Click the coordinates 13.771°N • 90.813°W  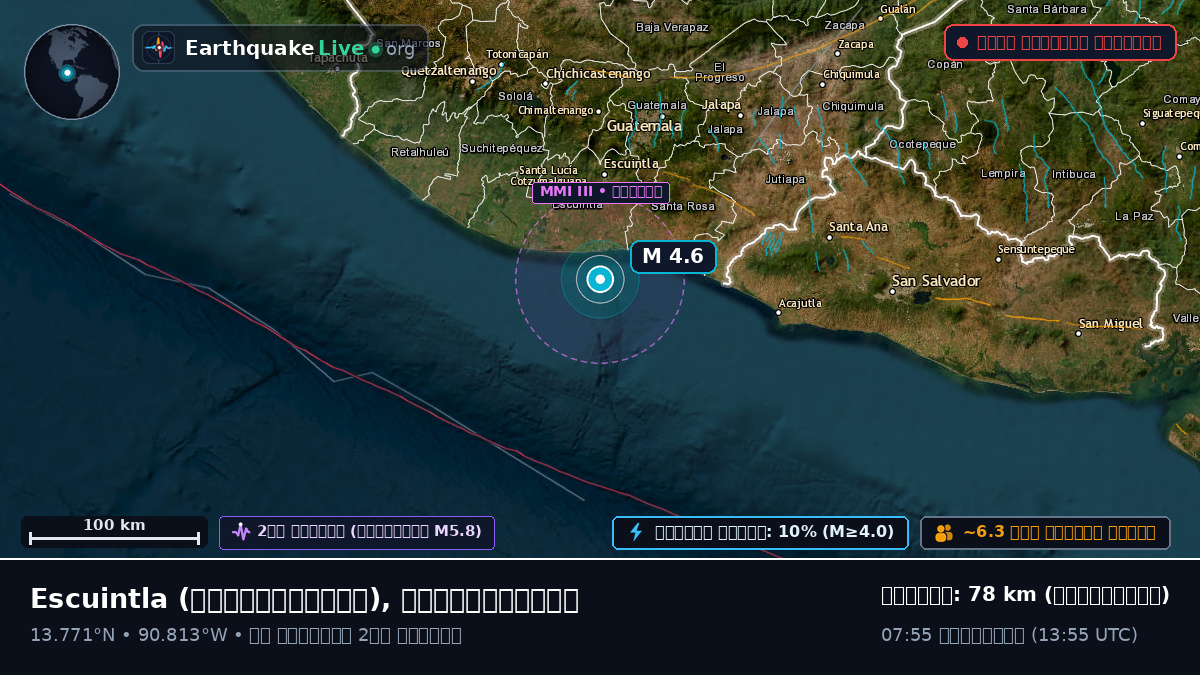tap(129, 635)
